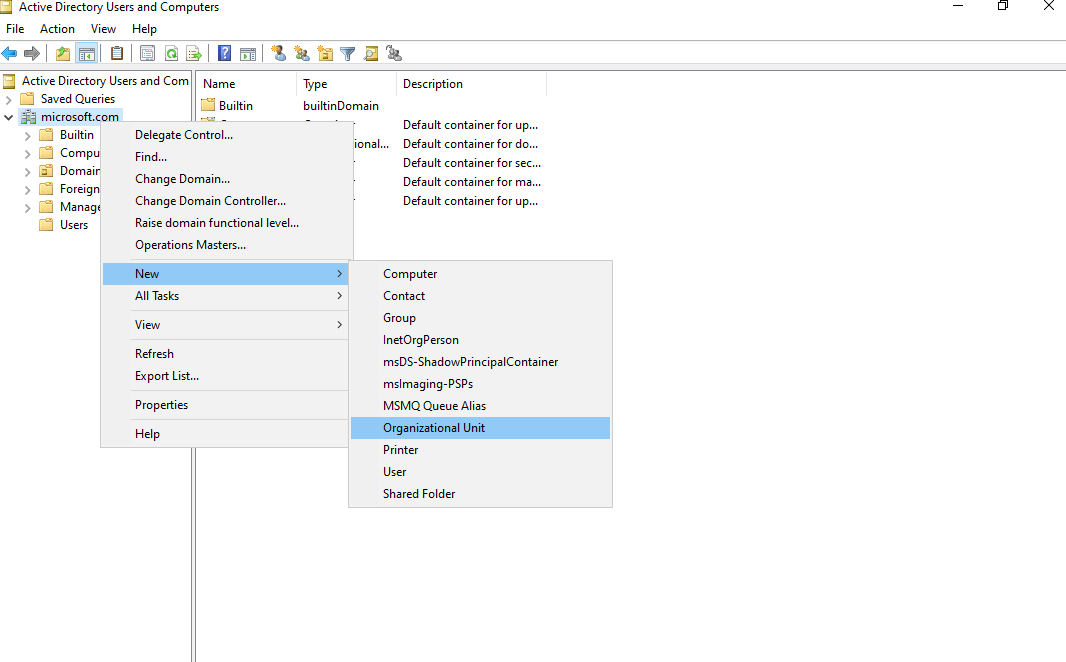Choose User in New submenu
This screenshot has width=1066, height=662.
[481, 472]
